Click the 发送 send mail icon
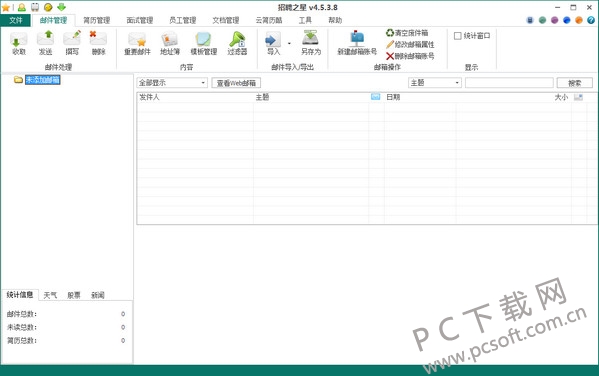The width and height of the screenshot is (599, 376). 45,44
